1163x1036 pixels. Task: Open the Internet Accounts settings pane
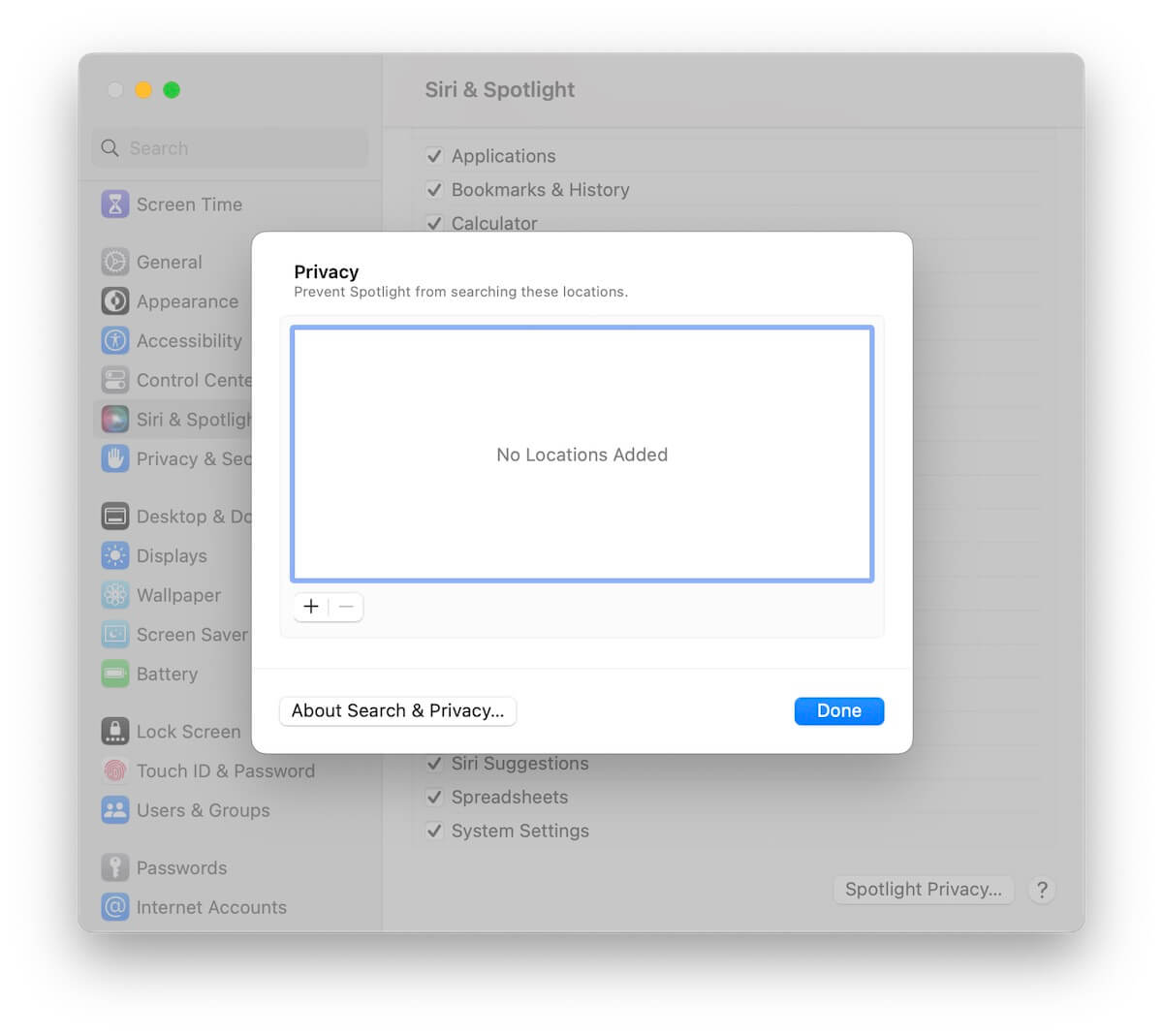[x=231, y=907]
